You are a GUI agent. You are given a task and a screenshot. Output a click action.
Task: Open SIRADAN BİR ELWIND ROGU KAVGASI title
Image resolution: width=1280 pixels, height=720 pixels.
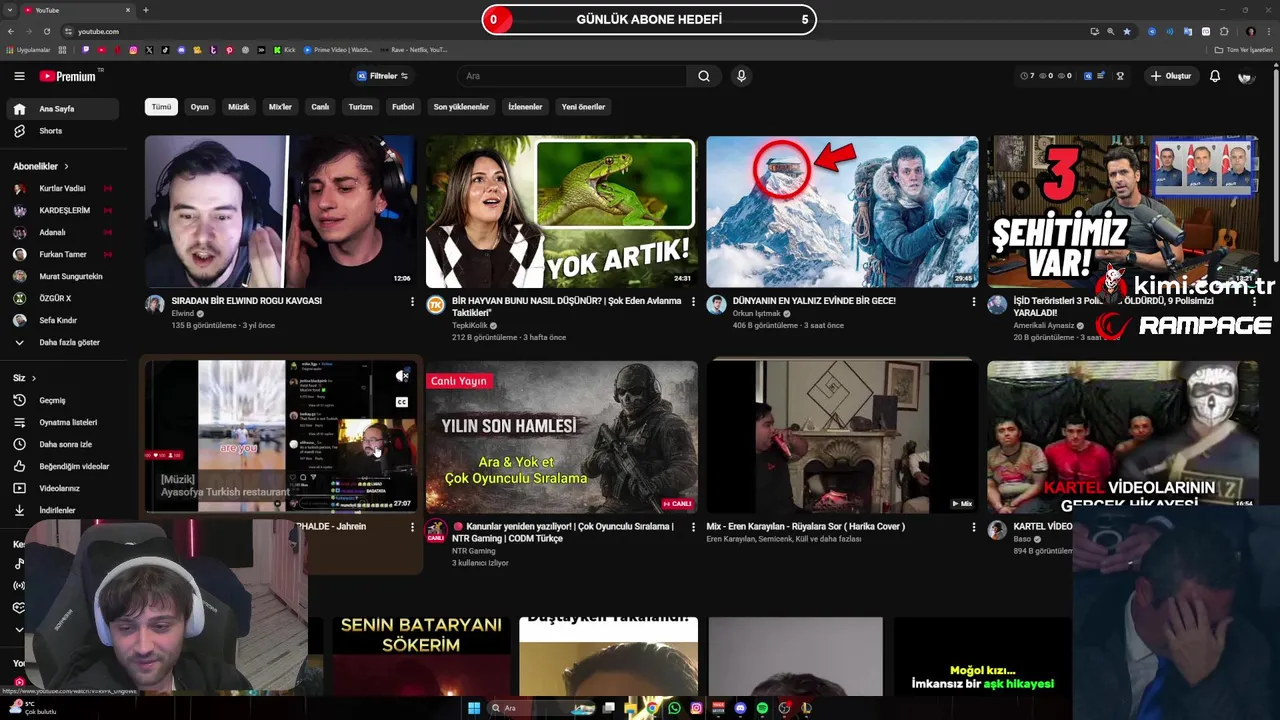point(246,300)
